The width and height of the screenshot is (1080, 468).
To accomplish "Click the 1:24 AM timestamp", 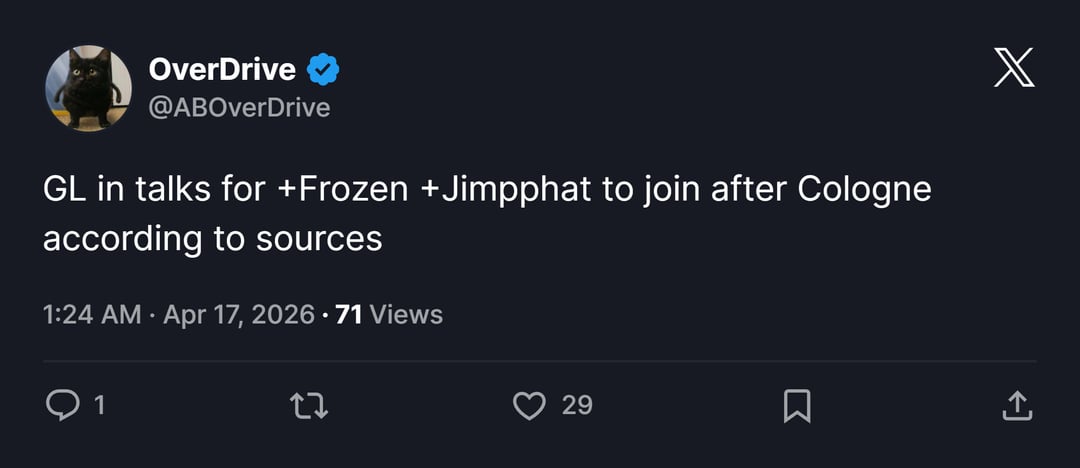I will click(x=92, y=315).
